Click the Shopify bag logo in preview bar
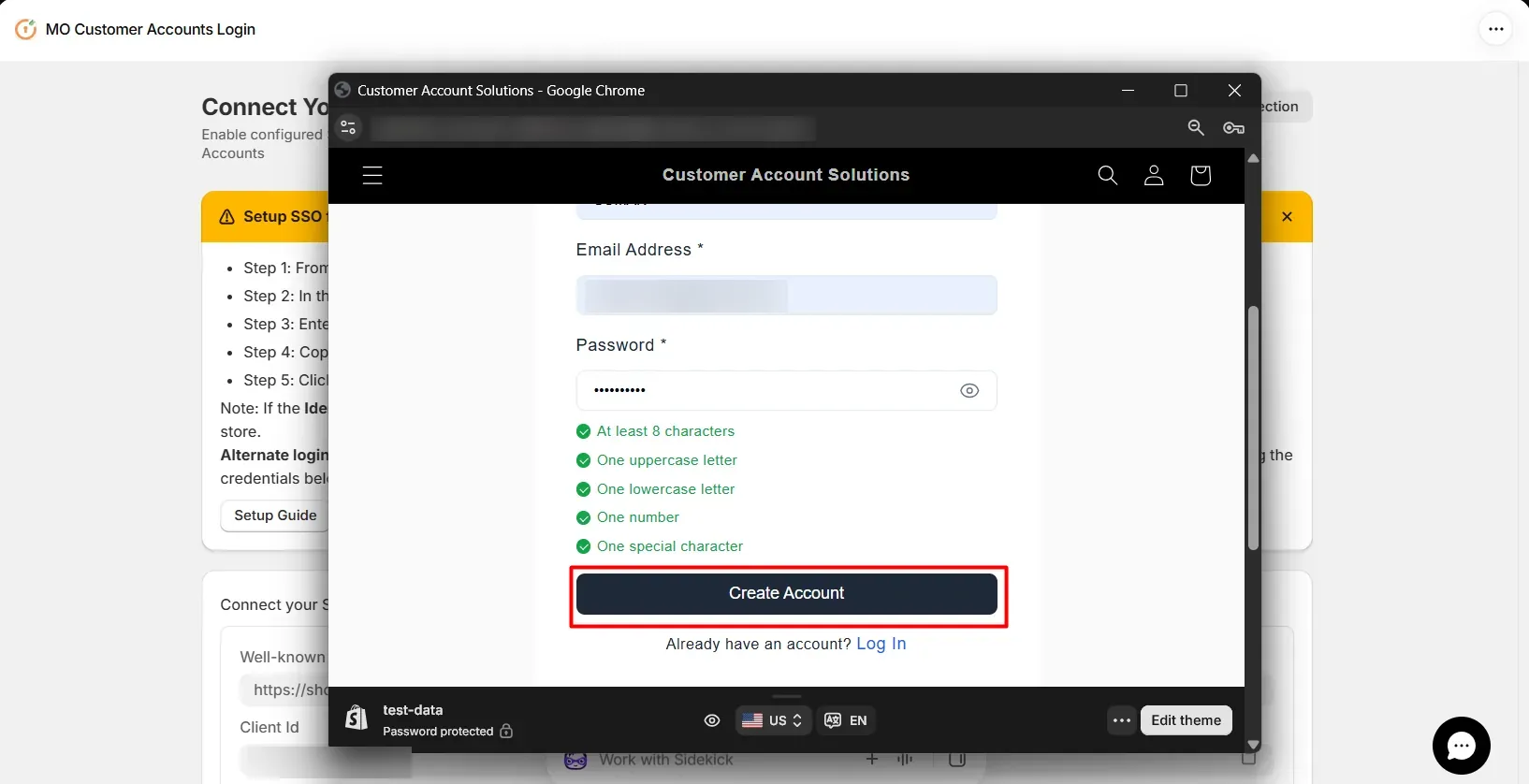The image size is (1529, 784). [x=357, y=719]
